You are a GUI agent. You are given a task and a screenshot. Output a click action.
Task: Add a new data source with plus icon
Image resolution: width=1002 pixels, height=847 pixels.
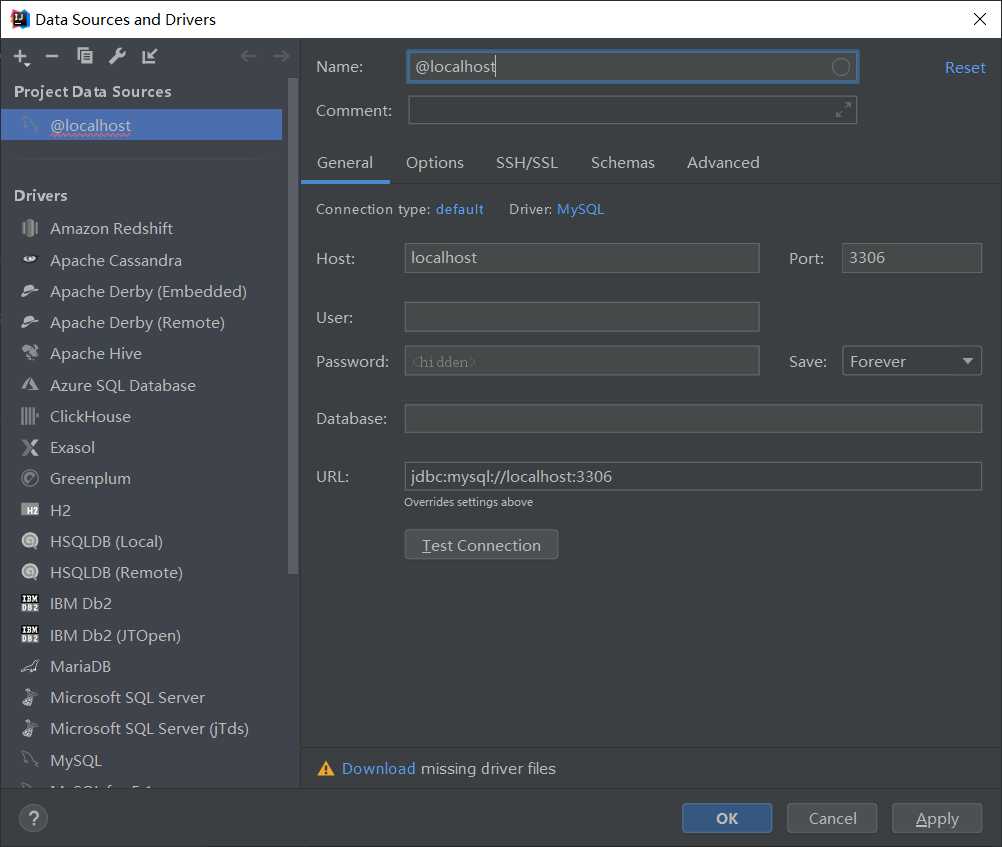(x=21, y=57)
